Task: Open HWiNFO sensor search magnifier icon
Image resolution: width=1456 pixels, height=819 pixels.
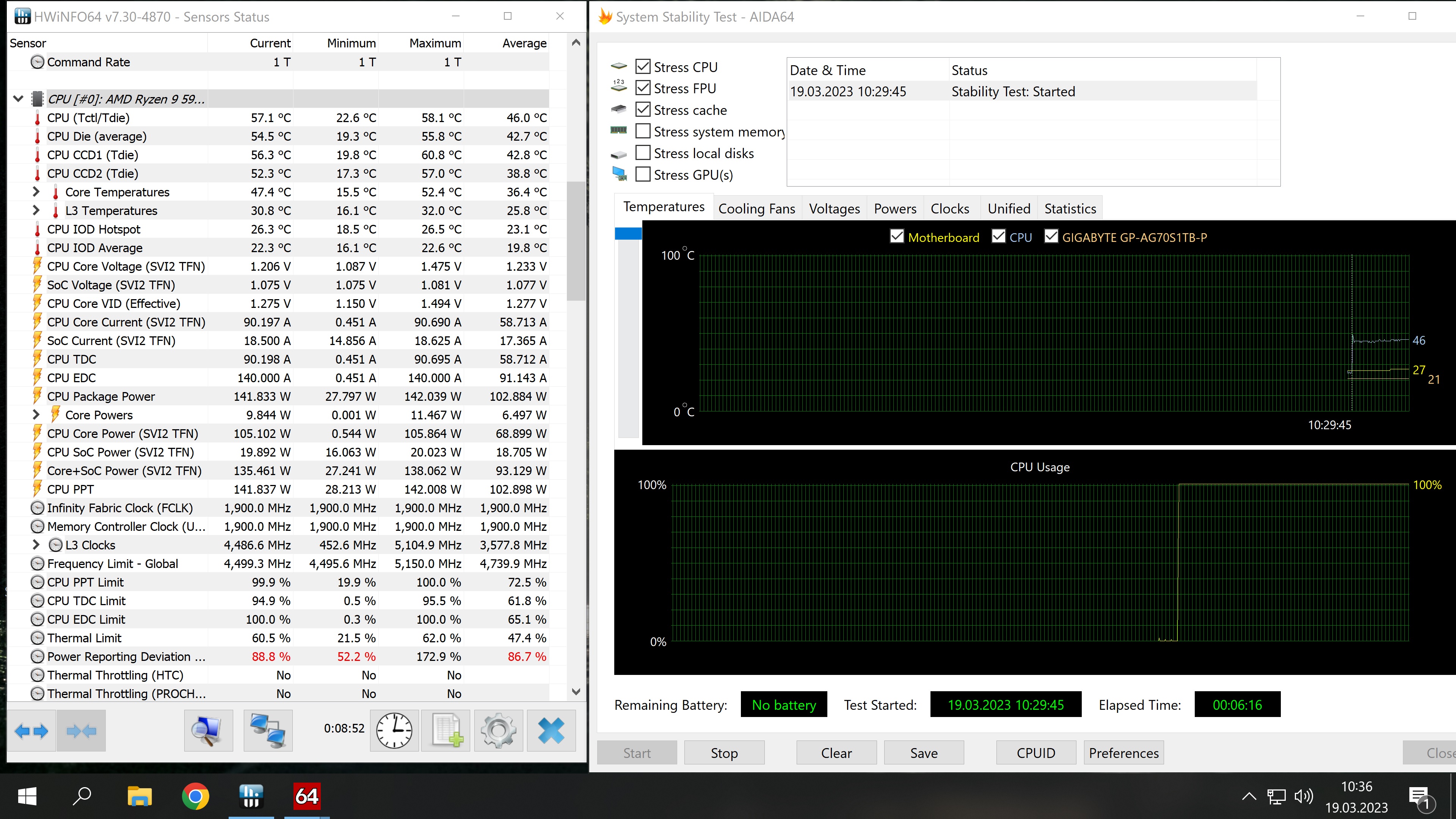Action: [209, 731]
